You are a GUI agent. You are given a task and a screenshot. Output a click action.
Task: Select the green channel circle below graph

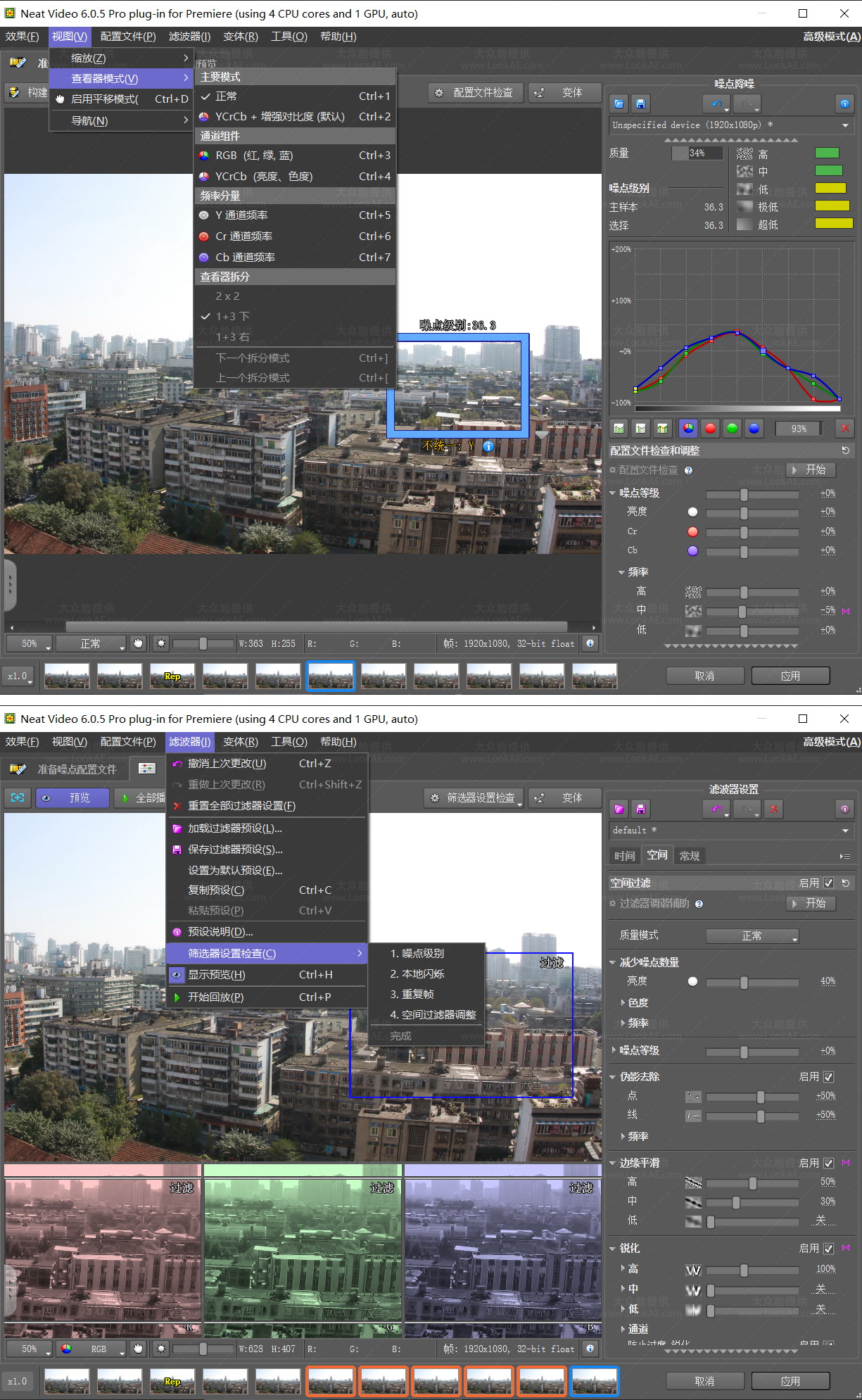(x=732, y=428)
